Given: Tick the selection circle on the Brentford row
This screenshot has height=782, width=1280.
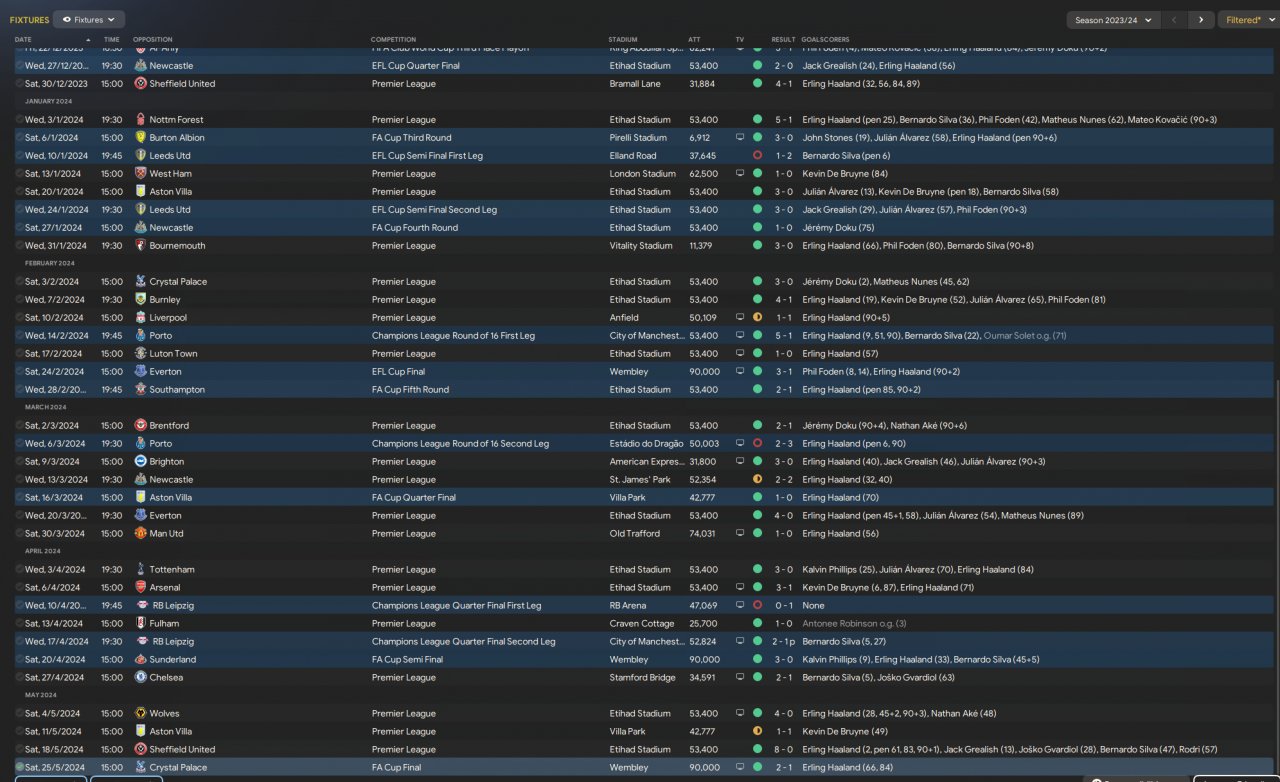Looking at the screenshot, I should click(x=19, y=426).
